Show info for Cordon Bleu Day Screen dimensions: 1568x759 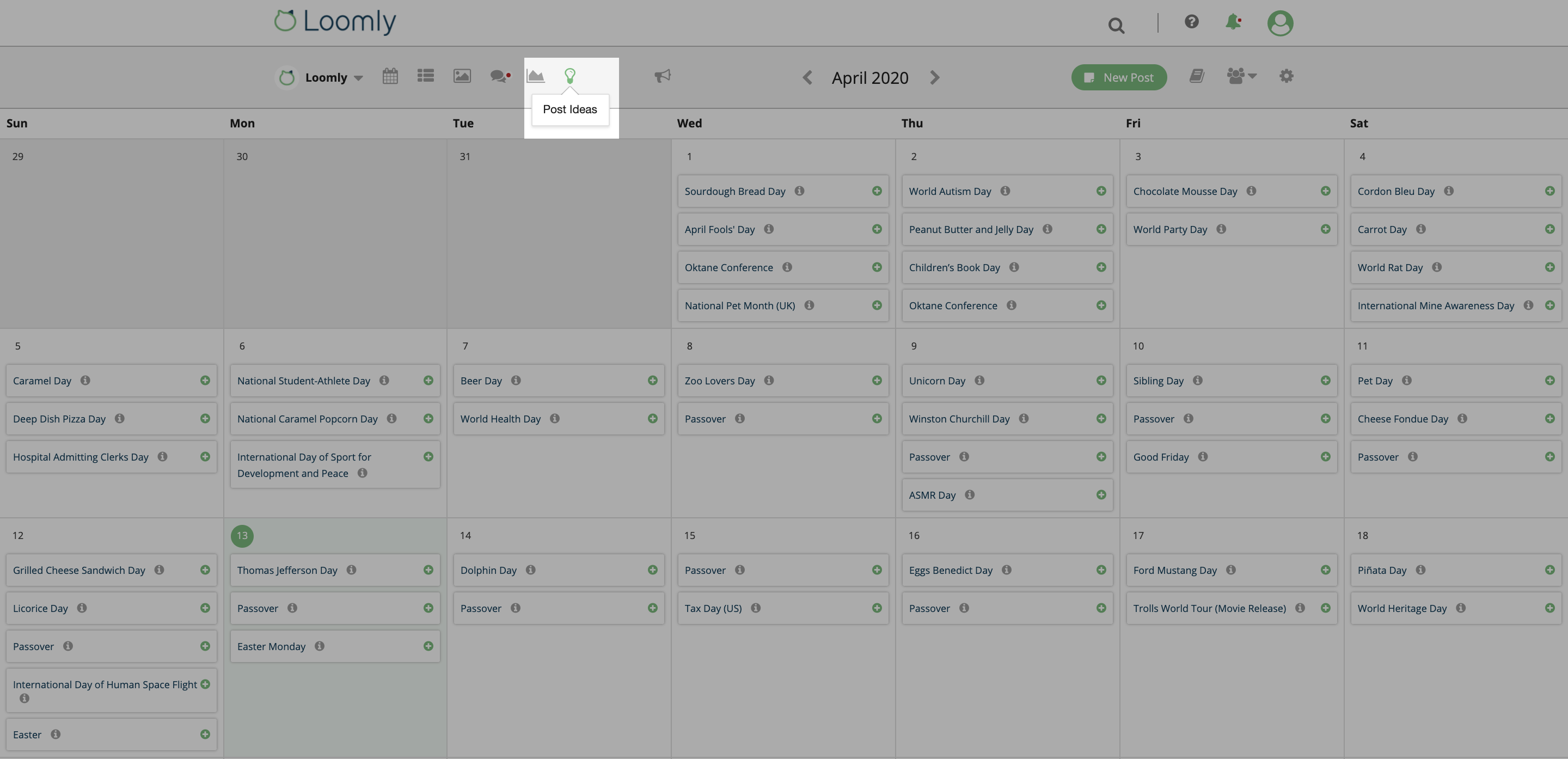point(1449,191)
